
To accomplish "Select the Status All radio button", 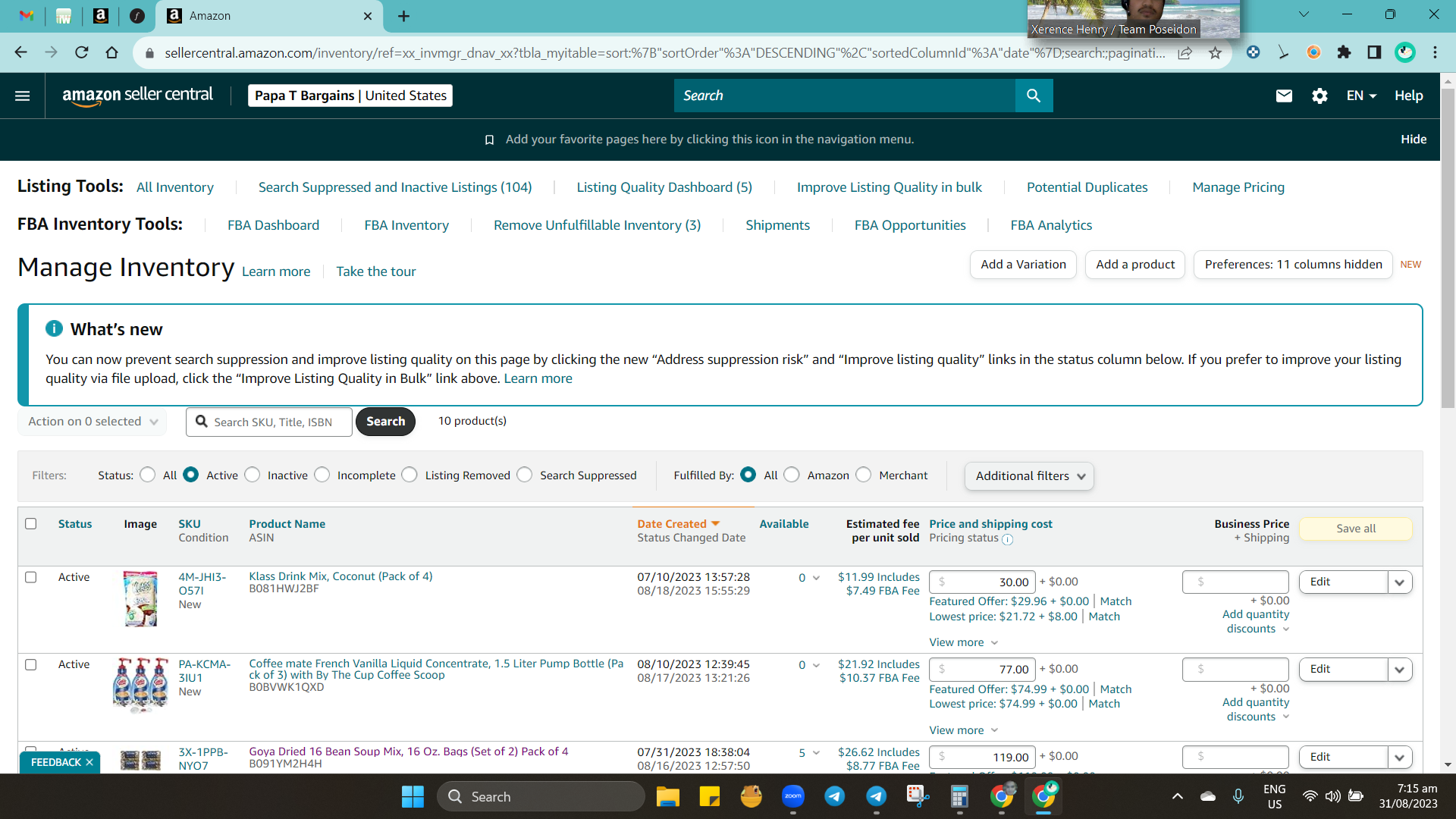I will click(148, 475).
